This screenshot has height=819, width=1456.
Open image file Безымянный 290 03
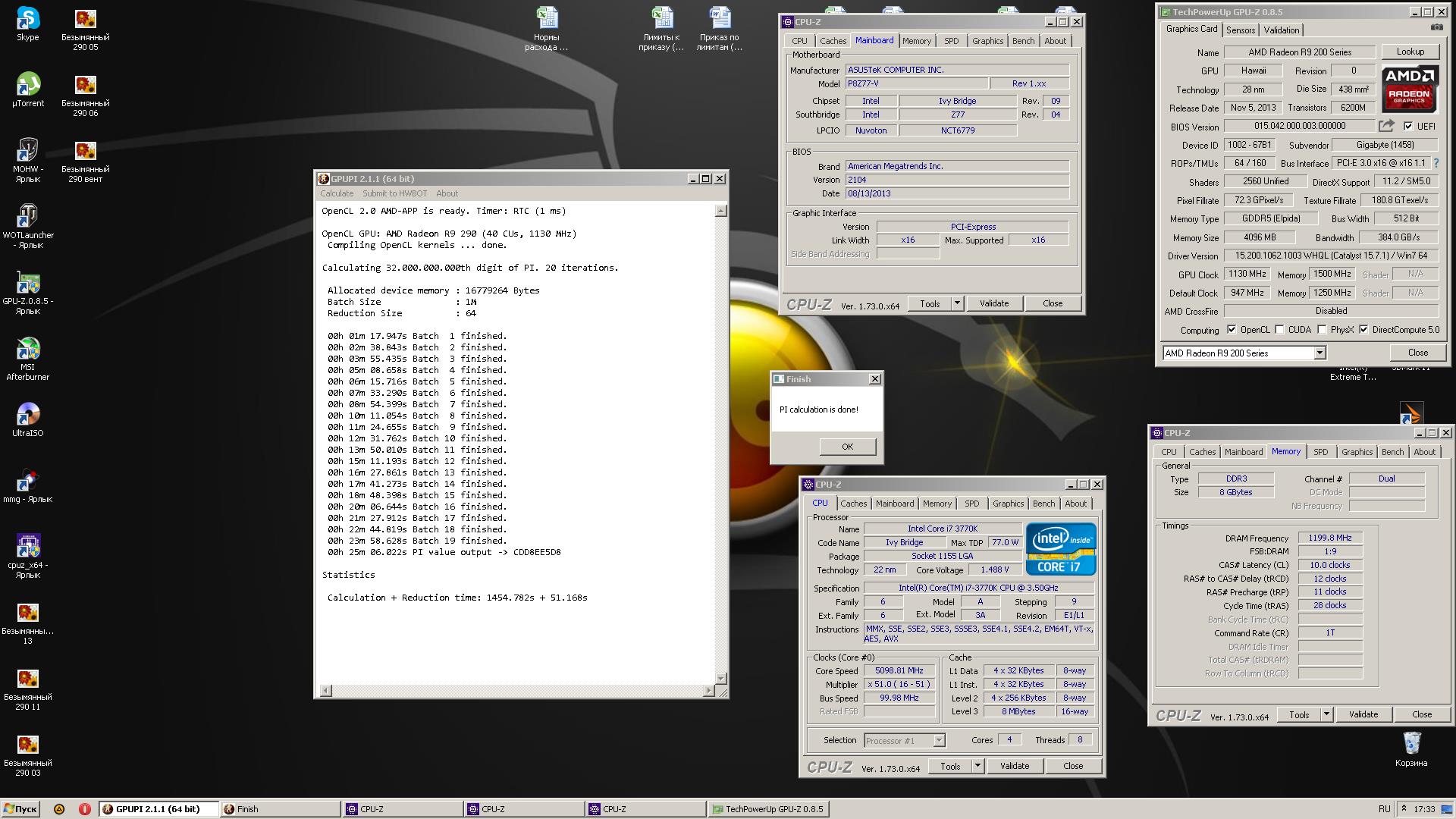coord(28,754)
